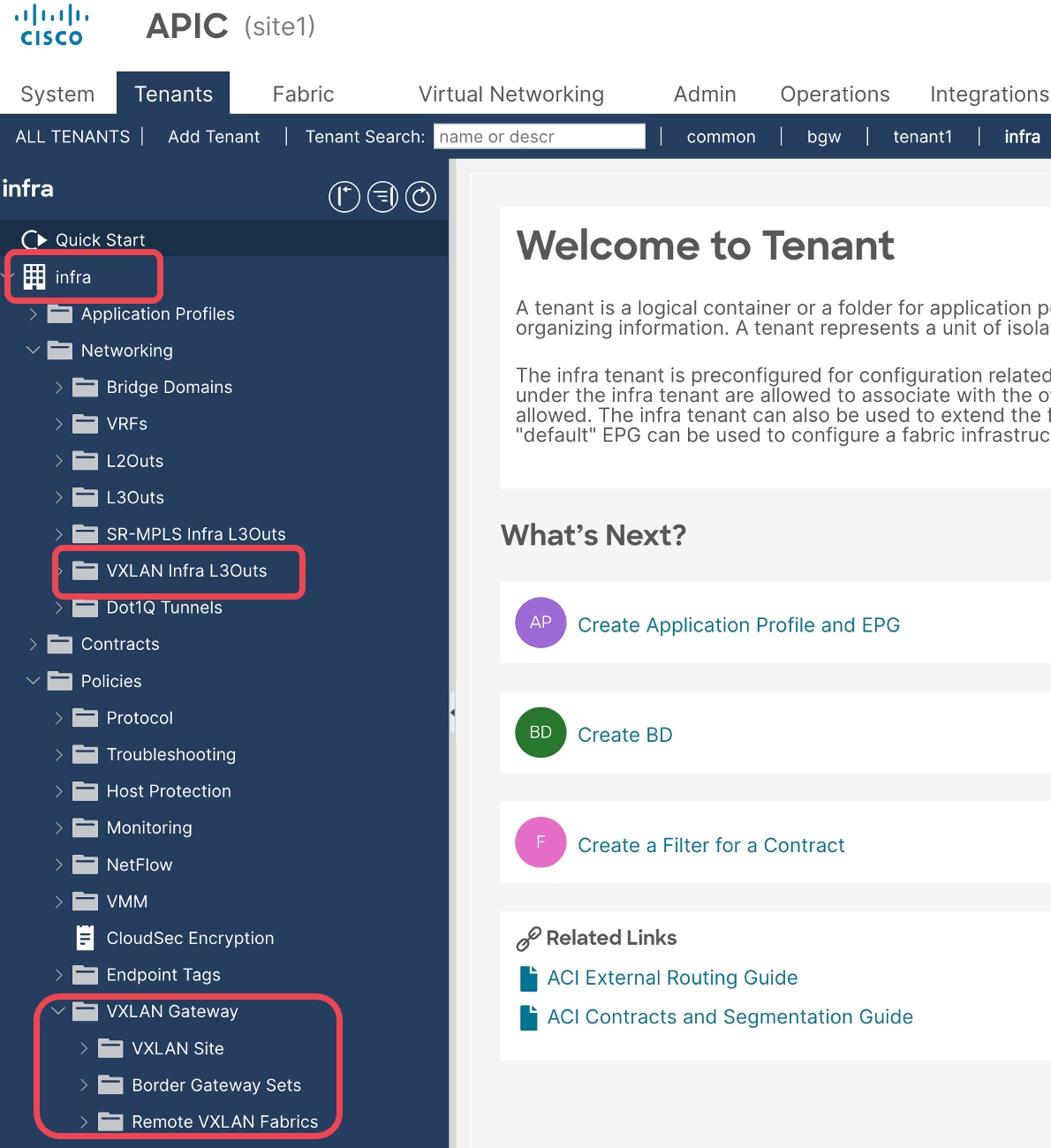Click the pink F circle icon

click(x=541, y=842)
